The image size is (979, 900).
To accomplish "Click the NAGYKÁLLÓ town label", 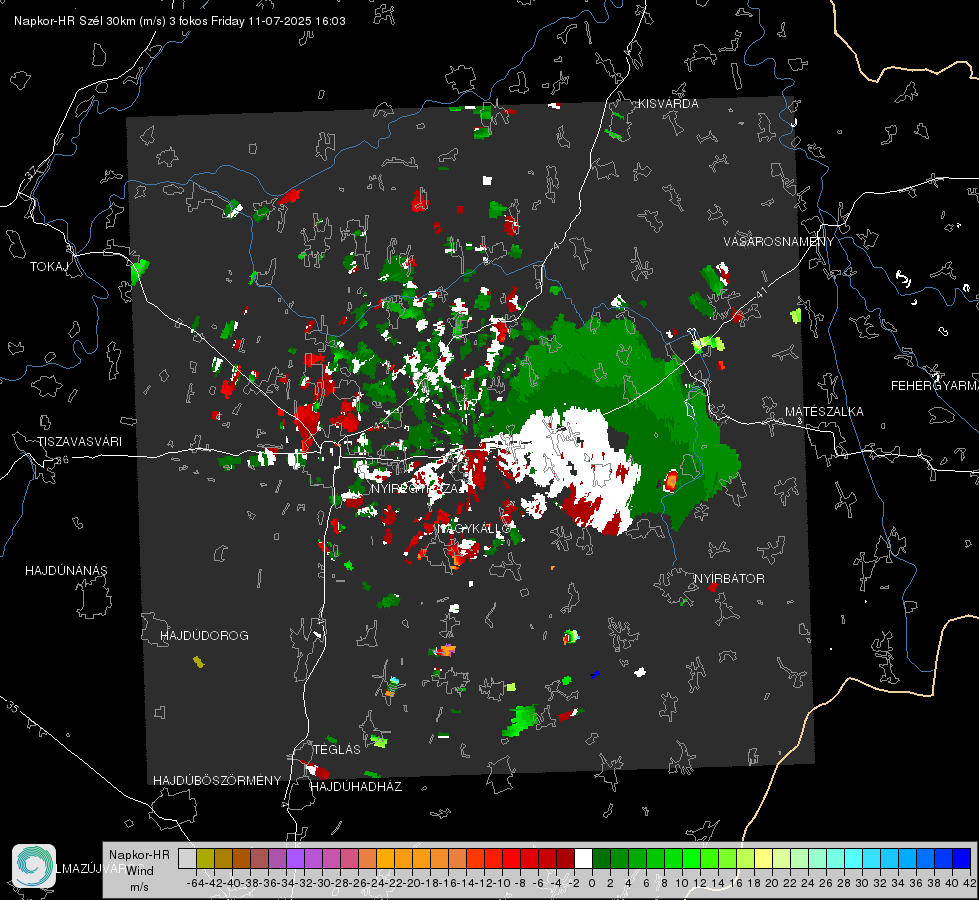I will point(473,529).
